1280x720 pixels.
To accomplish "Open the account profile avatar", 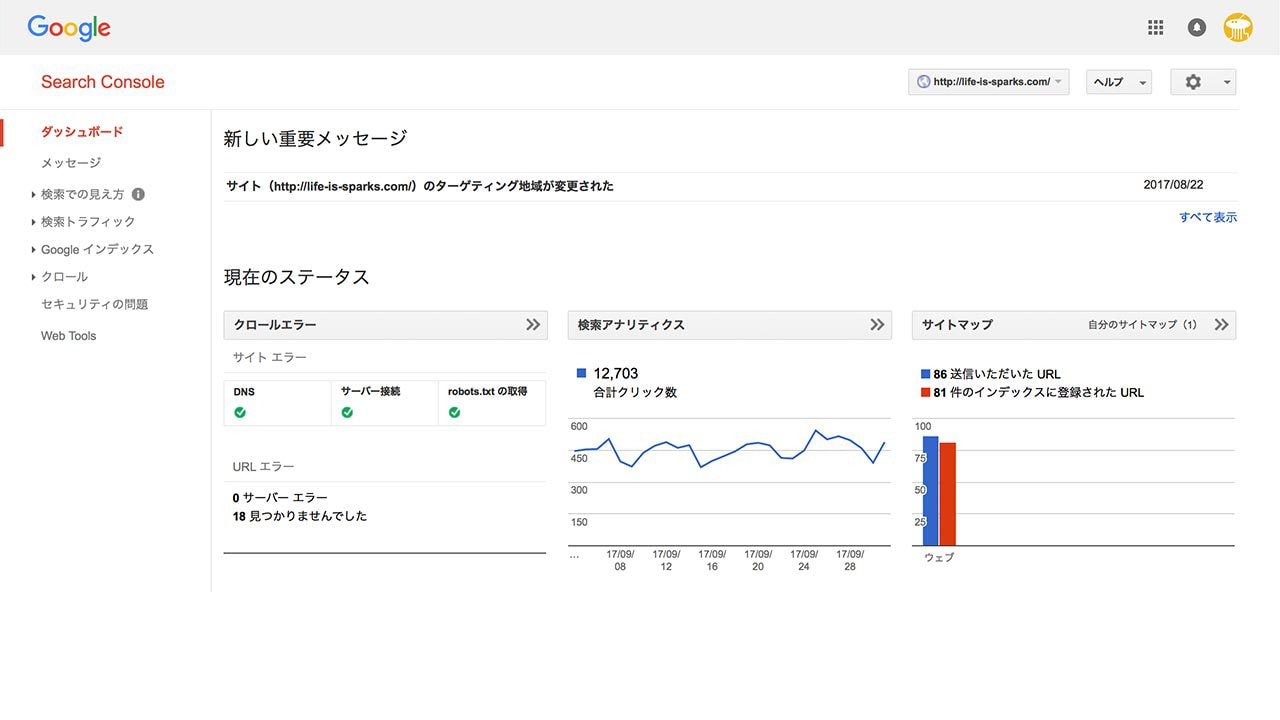I will (x=1238, y=28).
